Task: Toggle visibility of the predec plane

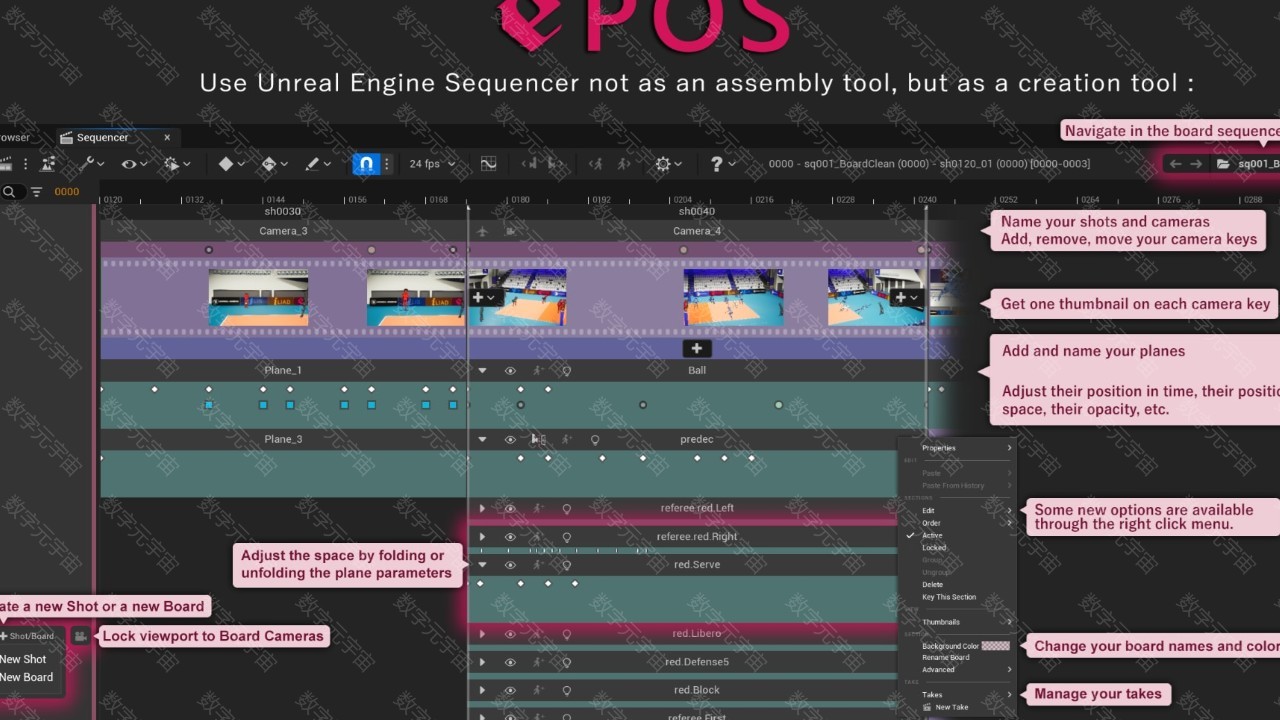Action: coord(510,439)
